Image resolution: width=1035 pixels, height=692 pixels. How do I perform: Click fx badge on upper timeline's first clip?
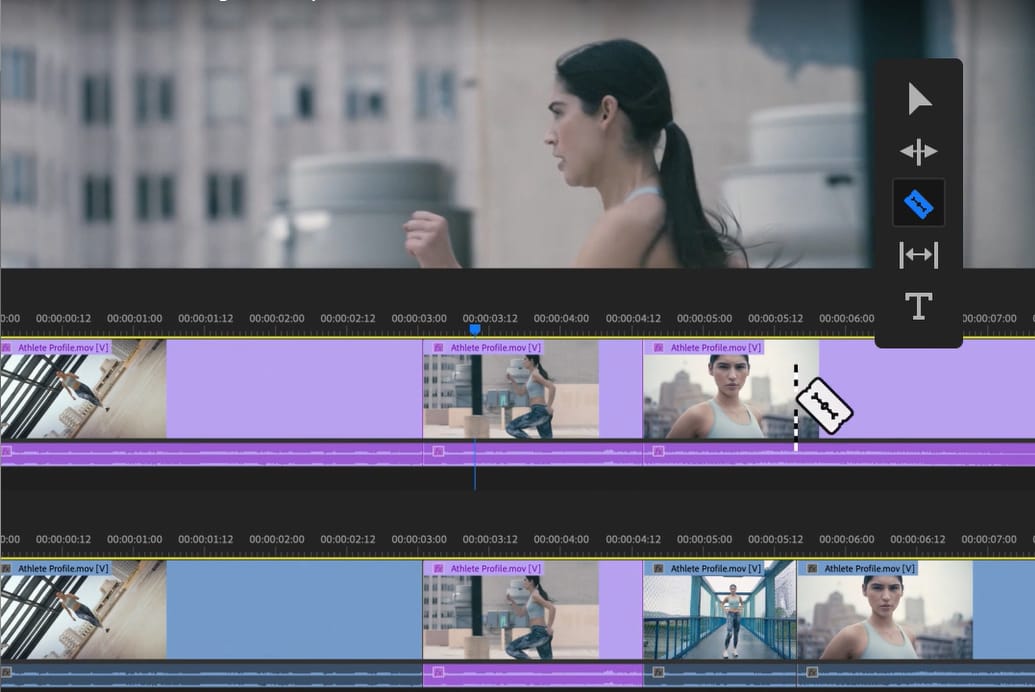click(6, 348)
